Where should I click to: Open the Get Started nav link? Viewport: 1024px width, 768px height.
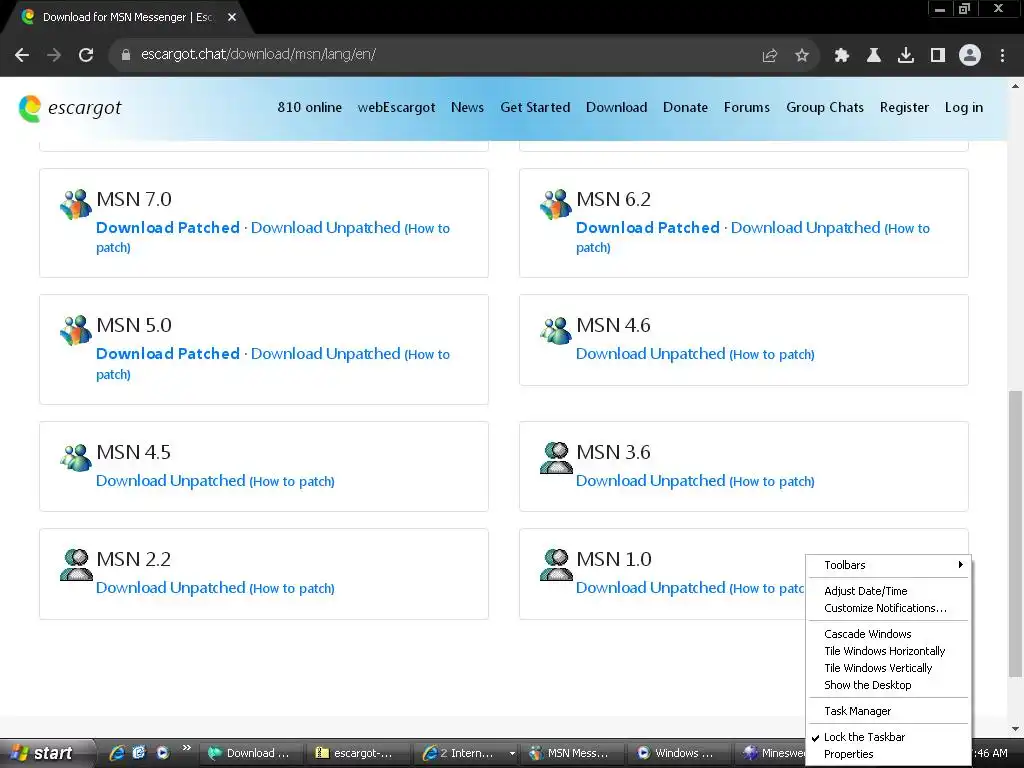tap(535, 108)
